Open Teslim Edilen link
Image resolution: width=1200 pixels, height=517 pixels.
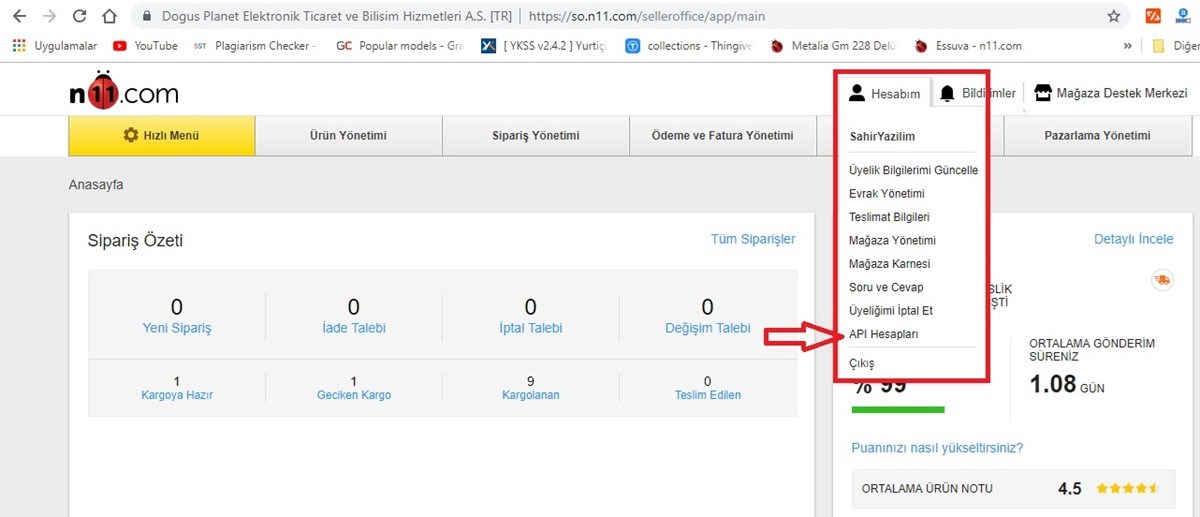pos(708,395)
